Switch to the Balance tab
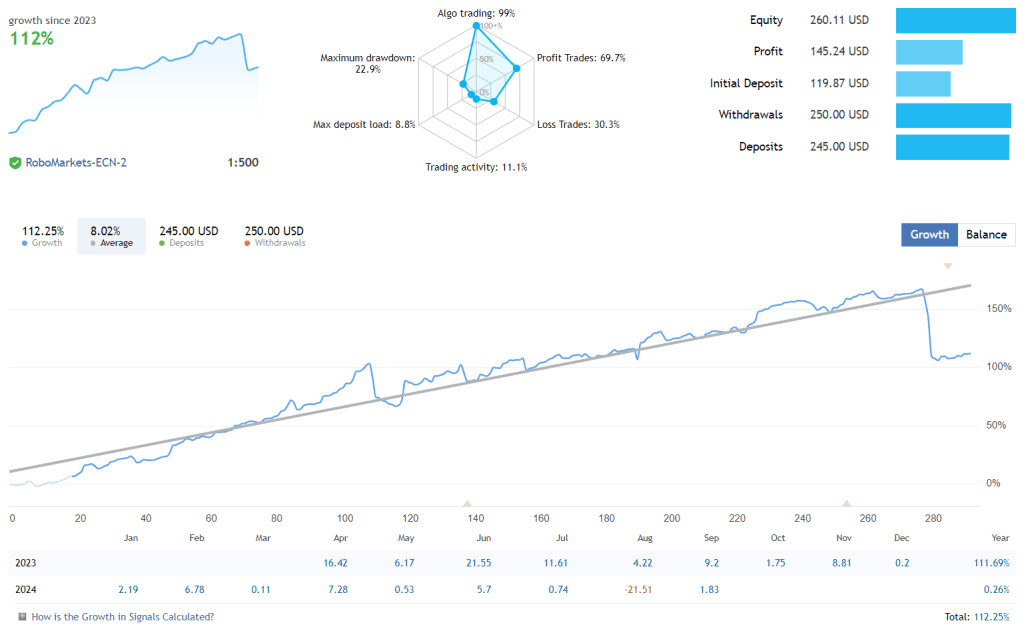Screen dimensions: 1024x629 click(x=986, y=234)
